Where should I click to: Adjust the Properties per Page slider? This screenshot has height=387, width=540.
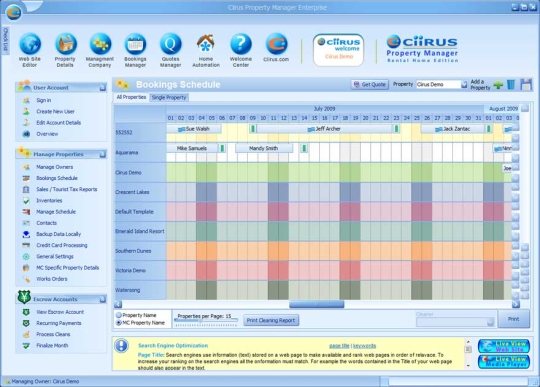[206, 321]
